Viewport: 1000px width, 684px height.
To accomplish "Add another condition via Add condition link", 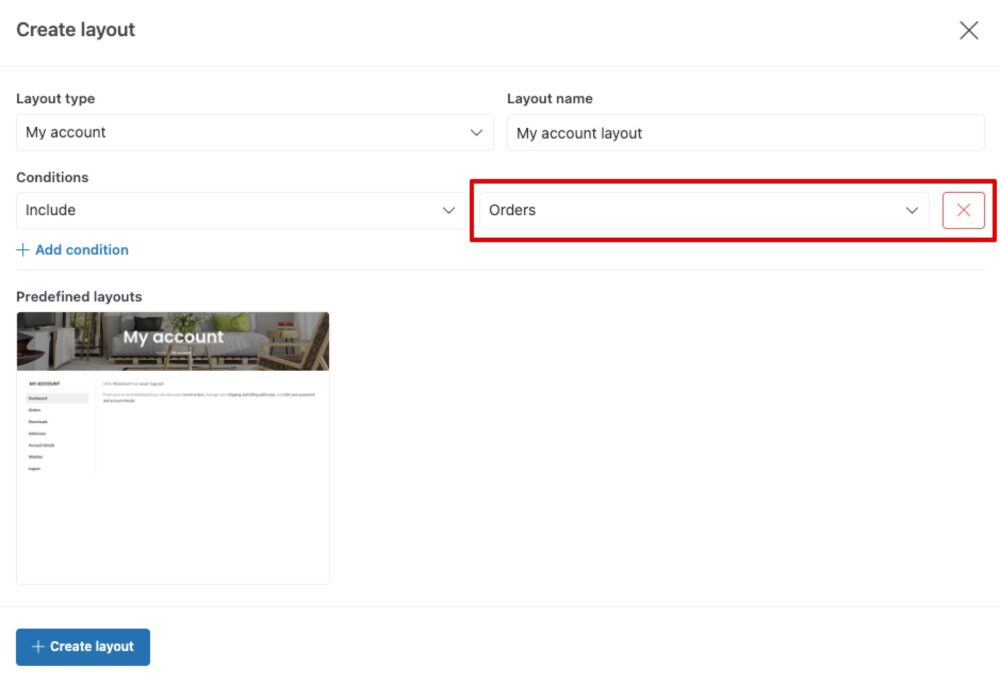I will (81, 250).
